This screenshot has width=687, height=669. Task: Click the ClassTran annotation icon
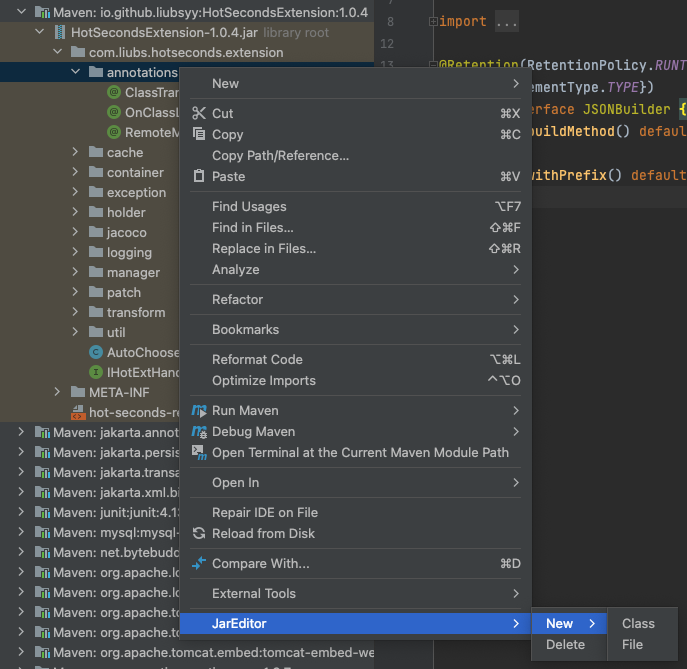pyautogui.click(x=114, y=92)
